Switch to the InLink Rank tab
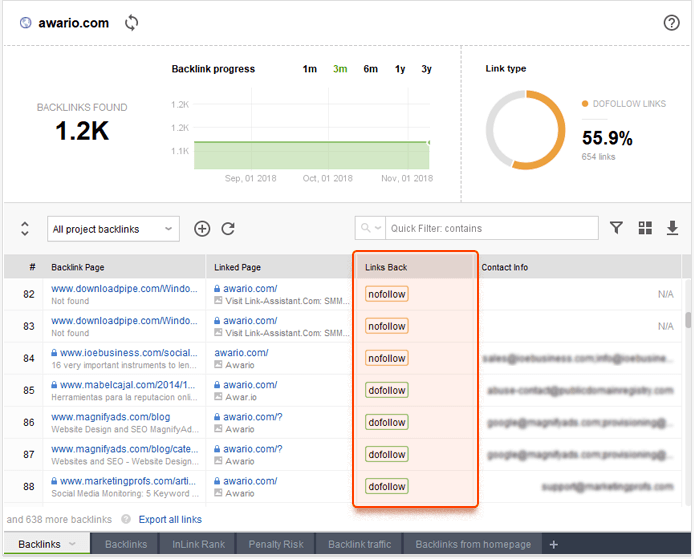This screenshot has height=559, width=694. point(198,544)
